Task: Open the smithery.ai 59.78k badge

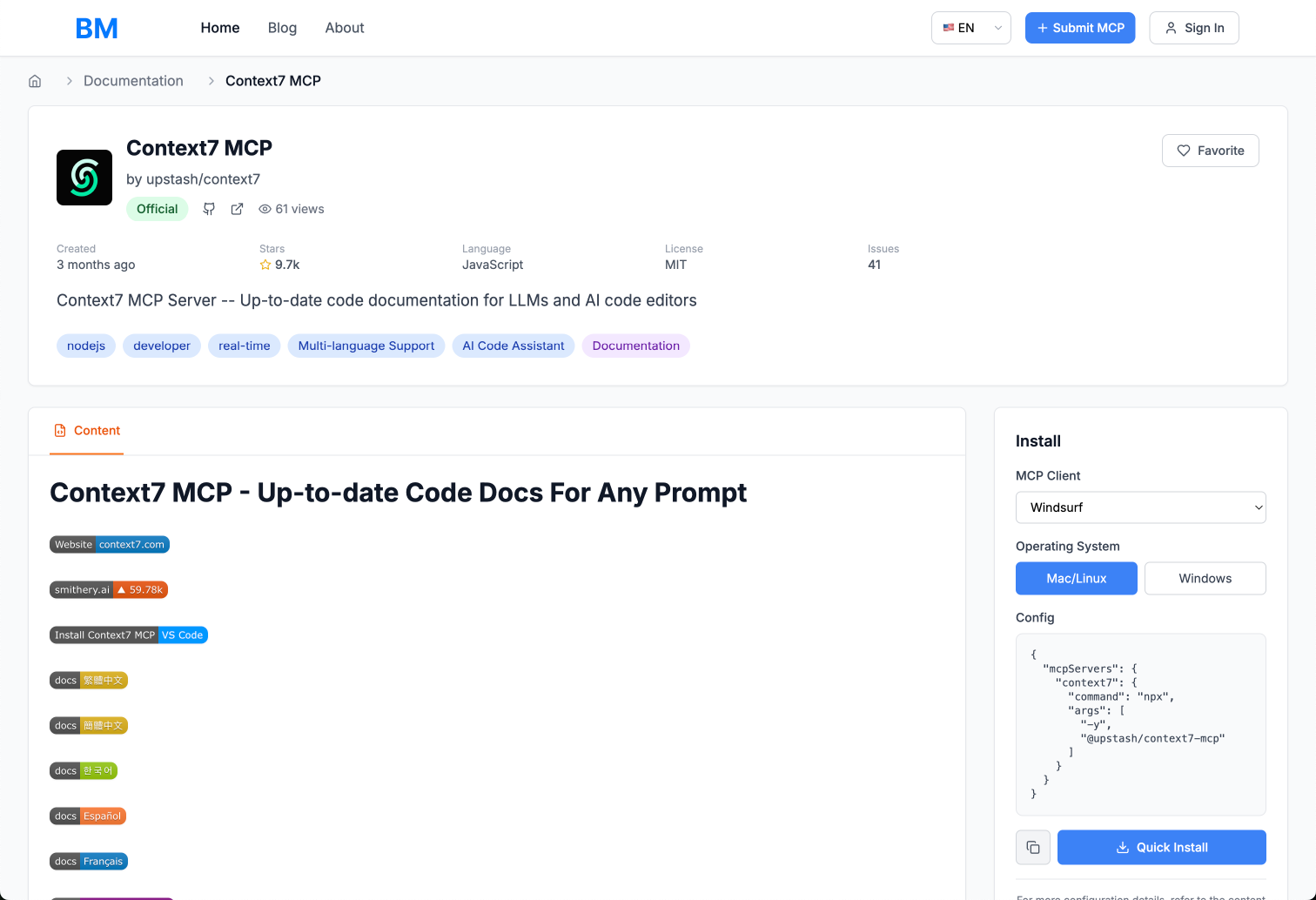Action: pyautogui.click(x=109, y=590)
